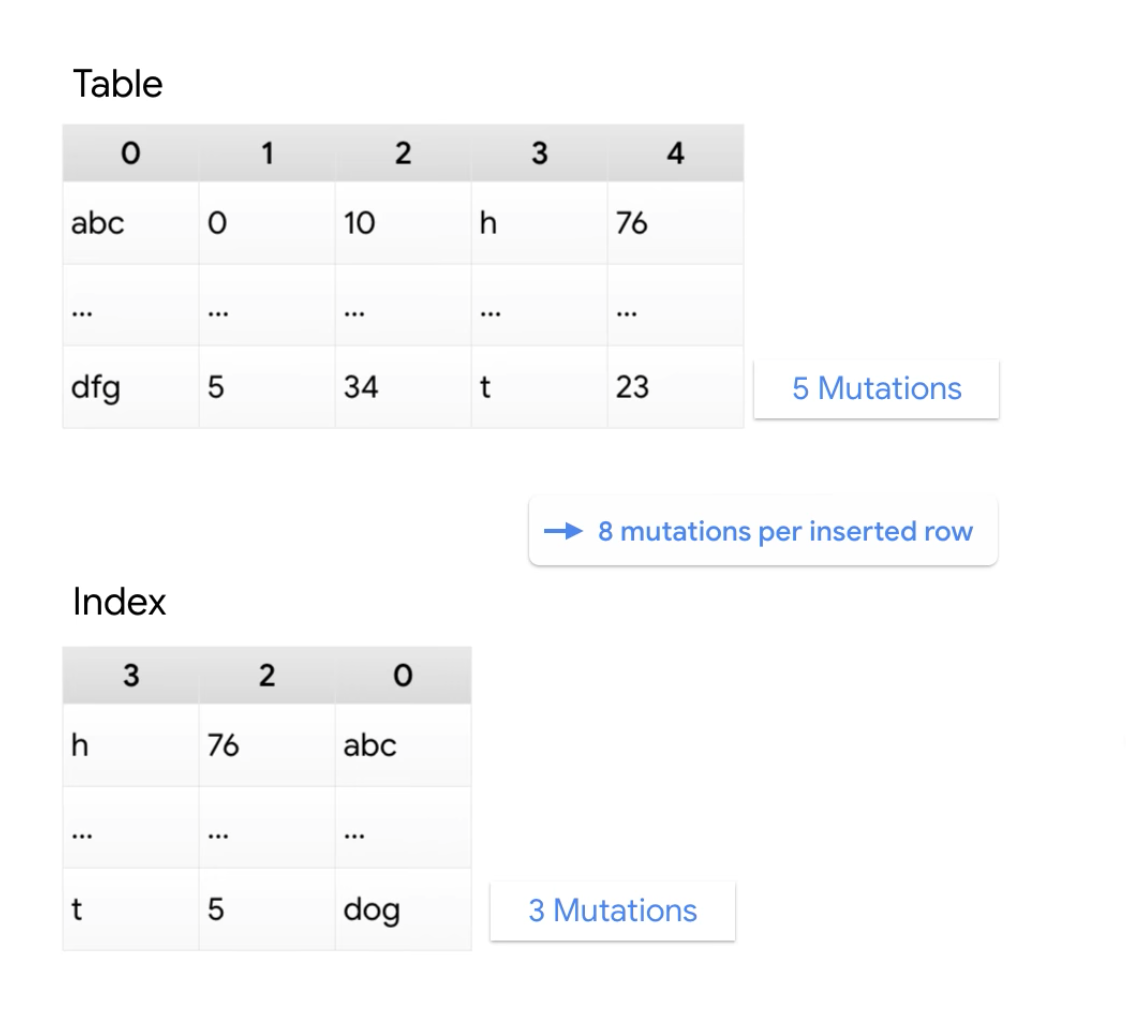This screenshot has height=1032, width=1126.
Task: Click the "abc" cell in Table
Action: (x=98, y=222)
